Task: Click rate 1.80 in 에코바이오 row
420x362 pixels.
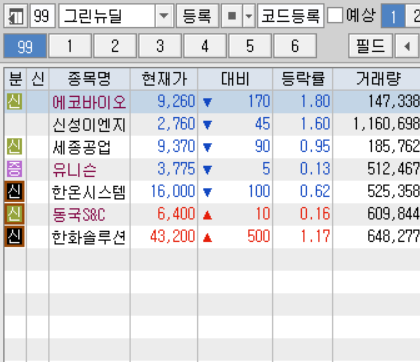Action: coord(315,101)
